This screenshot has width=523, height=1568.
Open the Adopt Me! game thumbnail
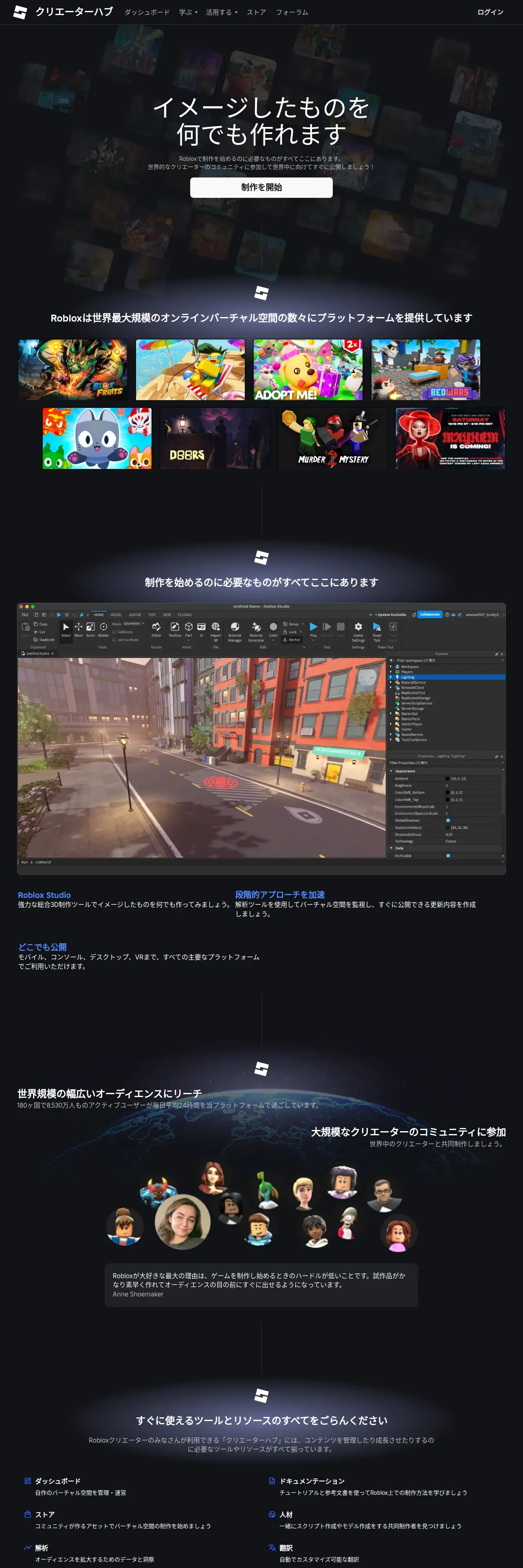pyautogui.click(x=308, y=370)
